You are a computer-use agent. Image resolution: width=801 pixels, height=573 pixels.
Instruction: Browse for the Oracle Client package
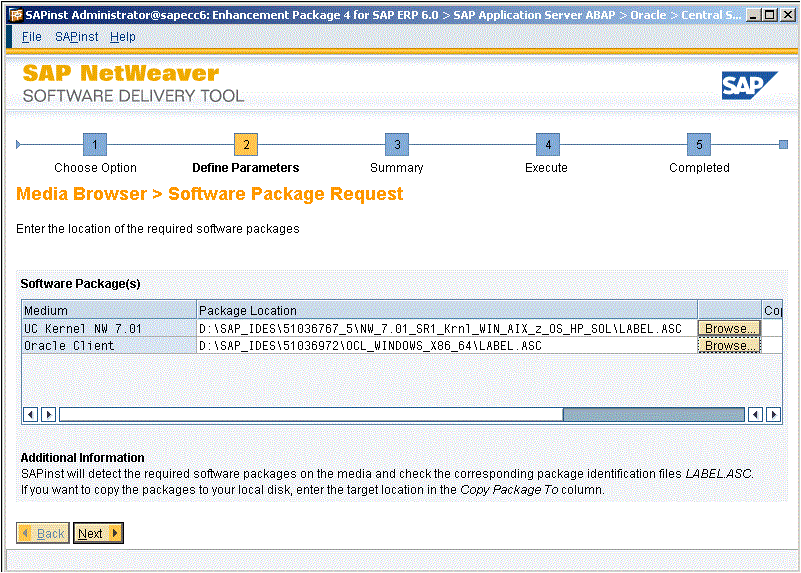[728, 346]
